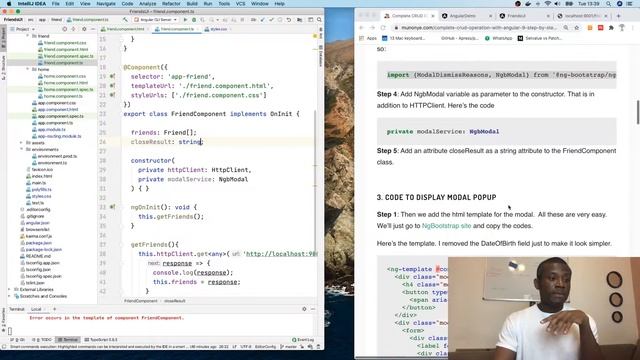Open Terminal panel gear settings
The image size is (640, 360).
tap(304, 309)
